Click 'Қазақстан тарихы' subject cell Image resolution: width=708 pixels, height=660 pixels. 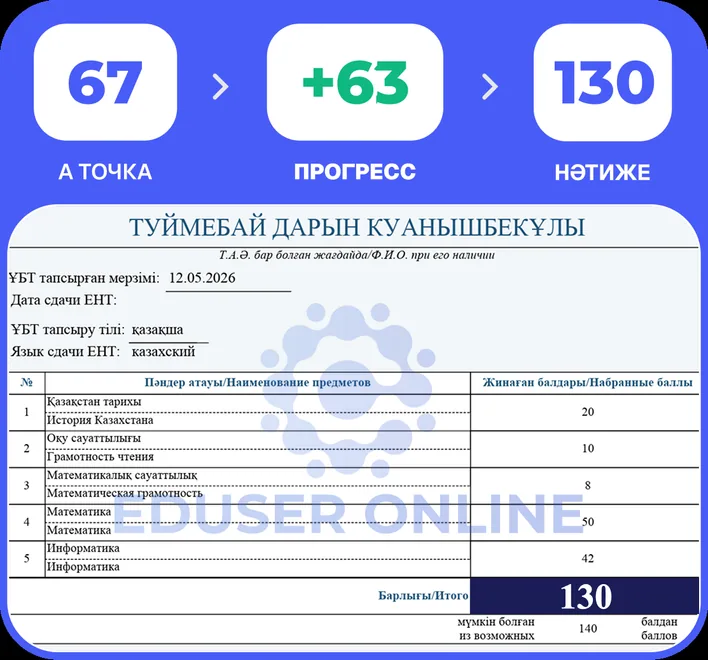257,402
